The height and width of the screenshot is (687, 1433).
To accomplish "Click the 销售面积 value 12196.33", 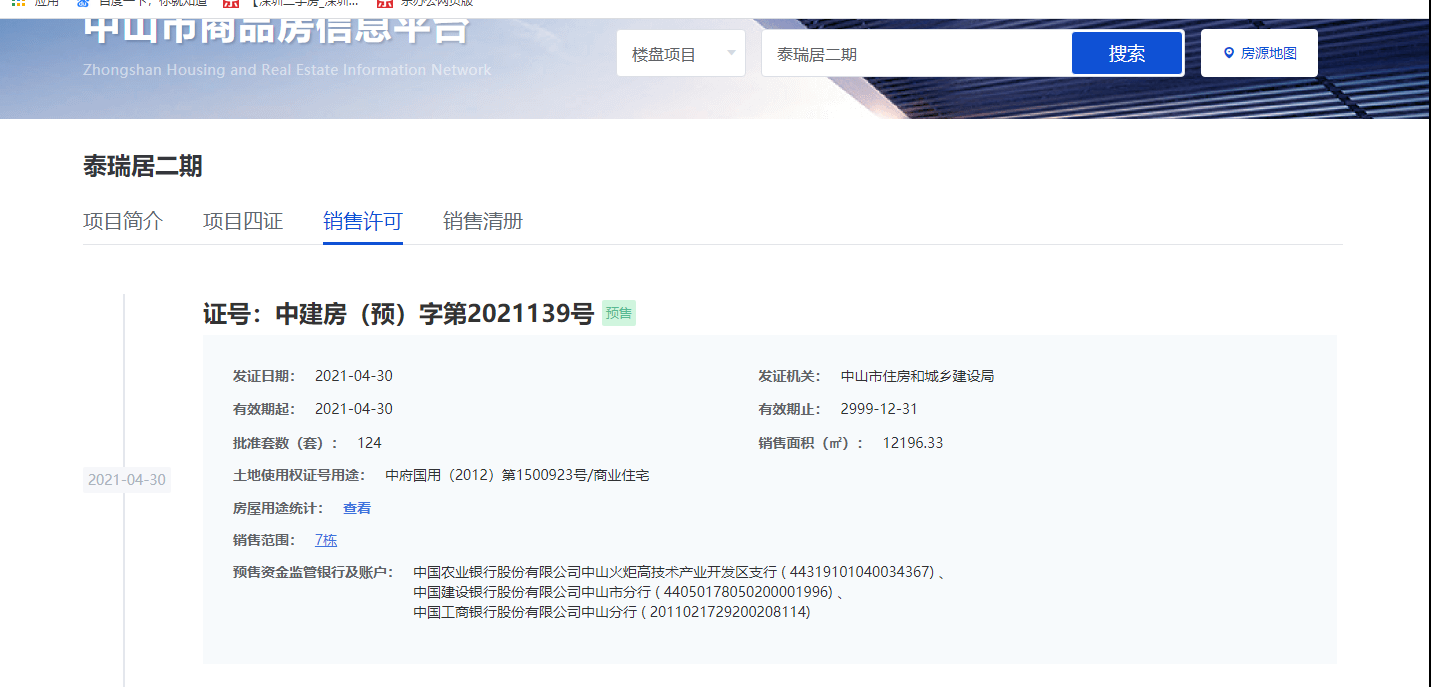I will (913, 443).
